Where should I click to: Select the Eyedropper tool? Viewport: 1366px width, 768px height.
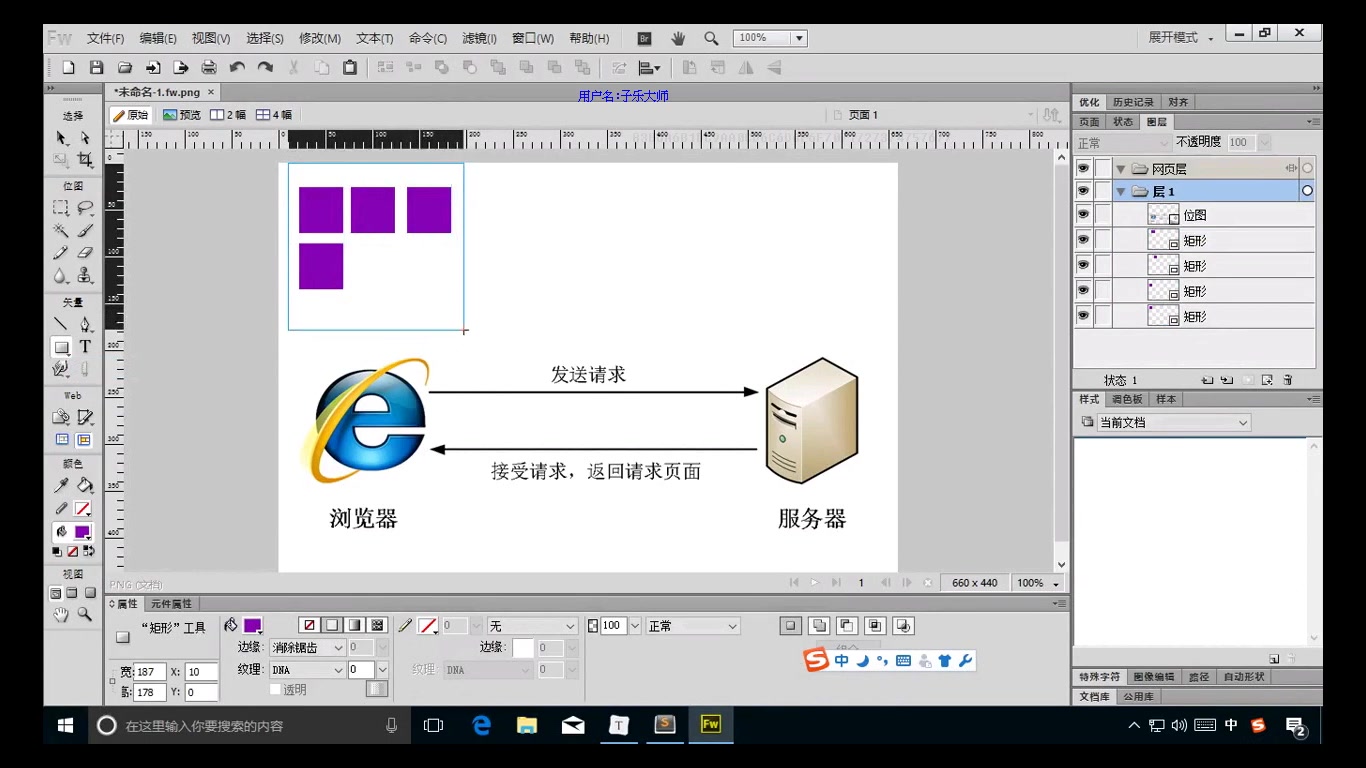[x=61, y=486]
